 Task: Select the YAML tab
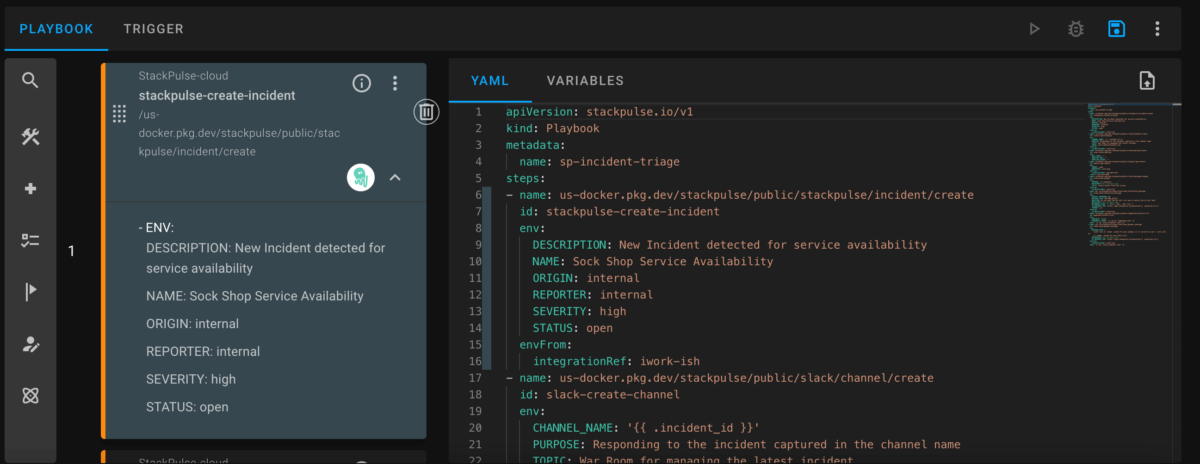tap(490, 81)
